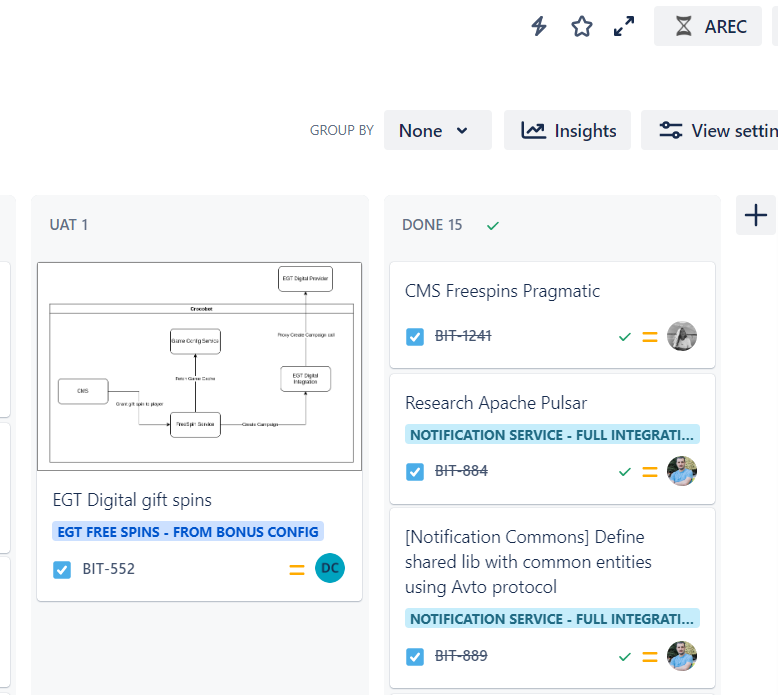The height and width of the screenshot is (695, 778).
Task: Click the EGT FREE SPINS - FROM BONUS CONFIG label
Action: [188, 532]
